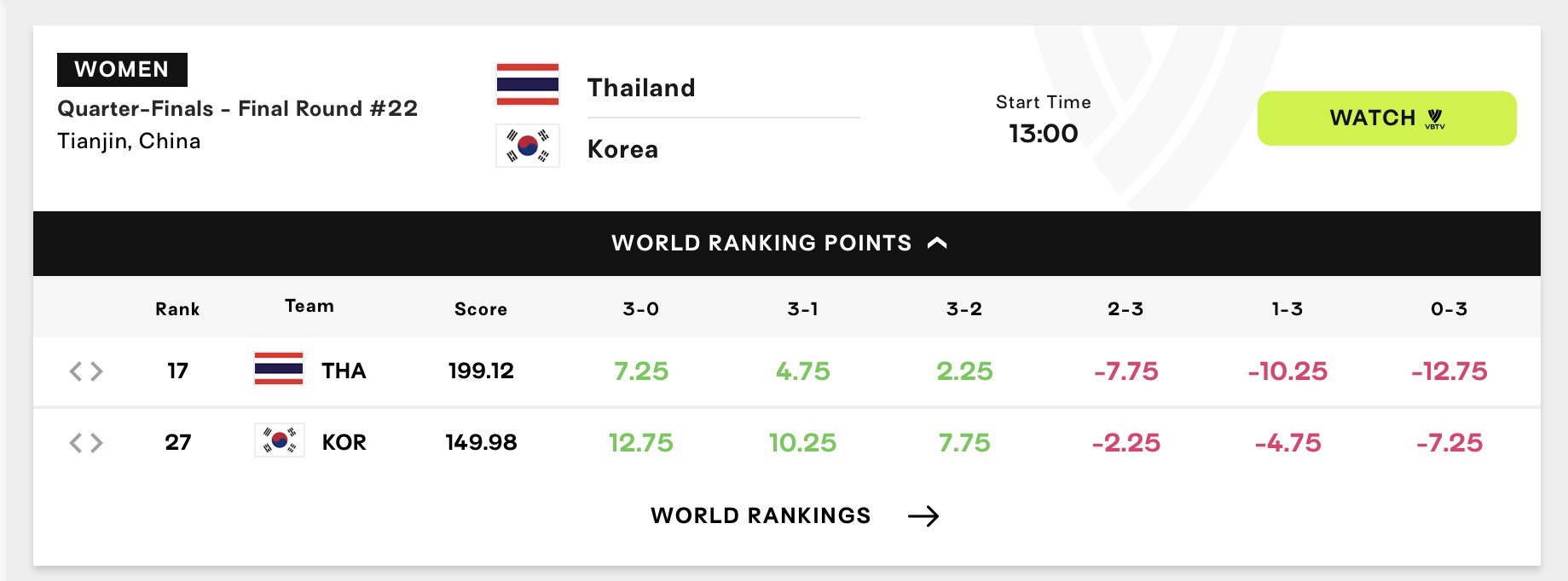1568x581 pixels.
Task: Click the Rank column header
Action: coord(177,309)
